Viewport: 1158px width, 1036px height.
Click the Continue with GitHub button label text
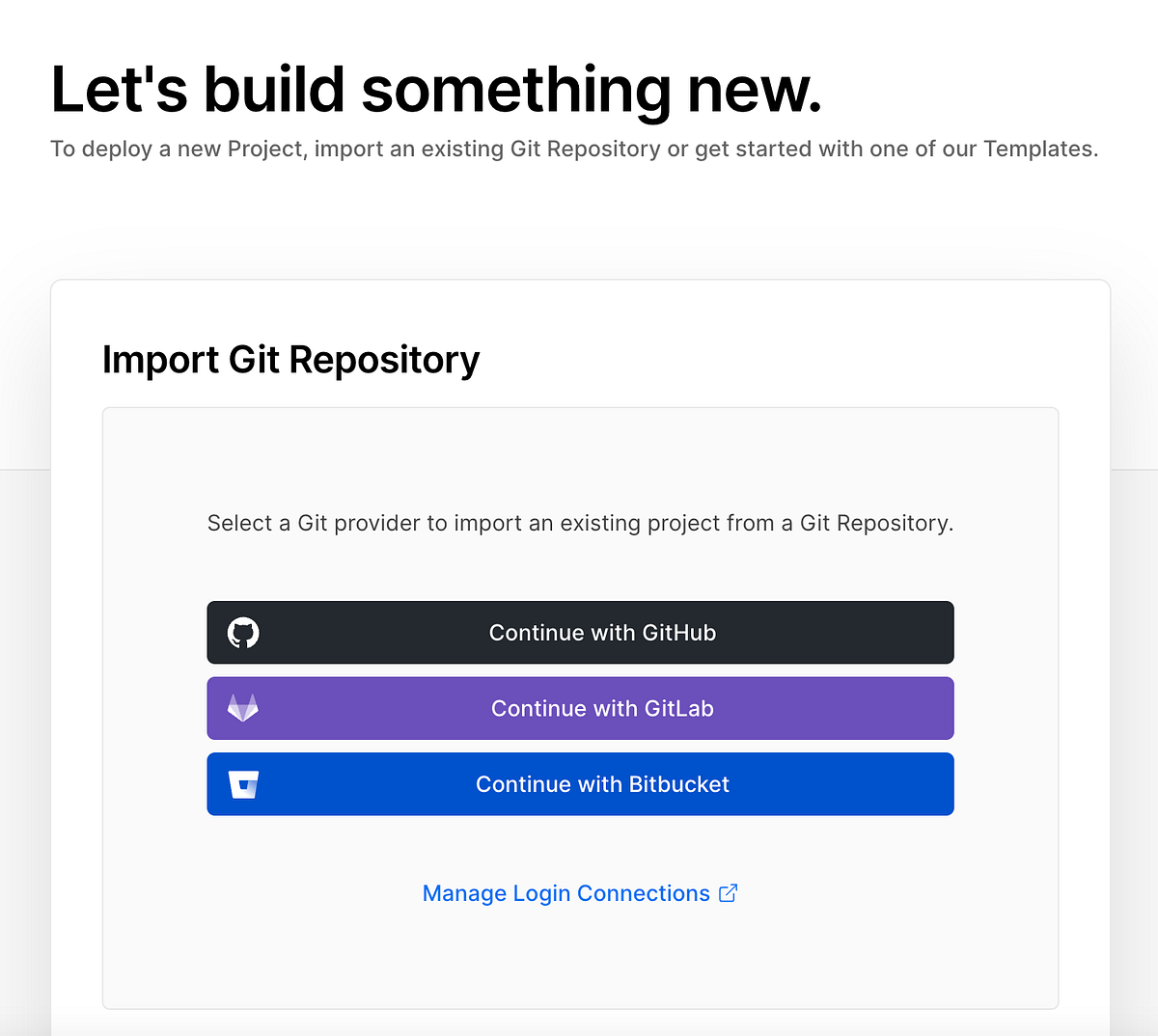pos(602,632)
